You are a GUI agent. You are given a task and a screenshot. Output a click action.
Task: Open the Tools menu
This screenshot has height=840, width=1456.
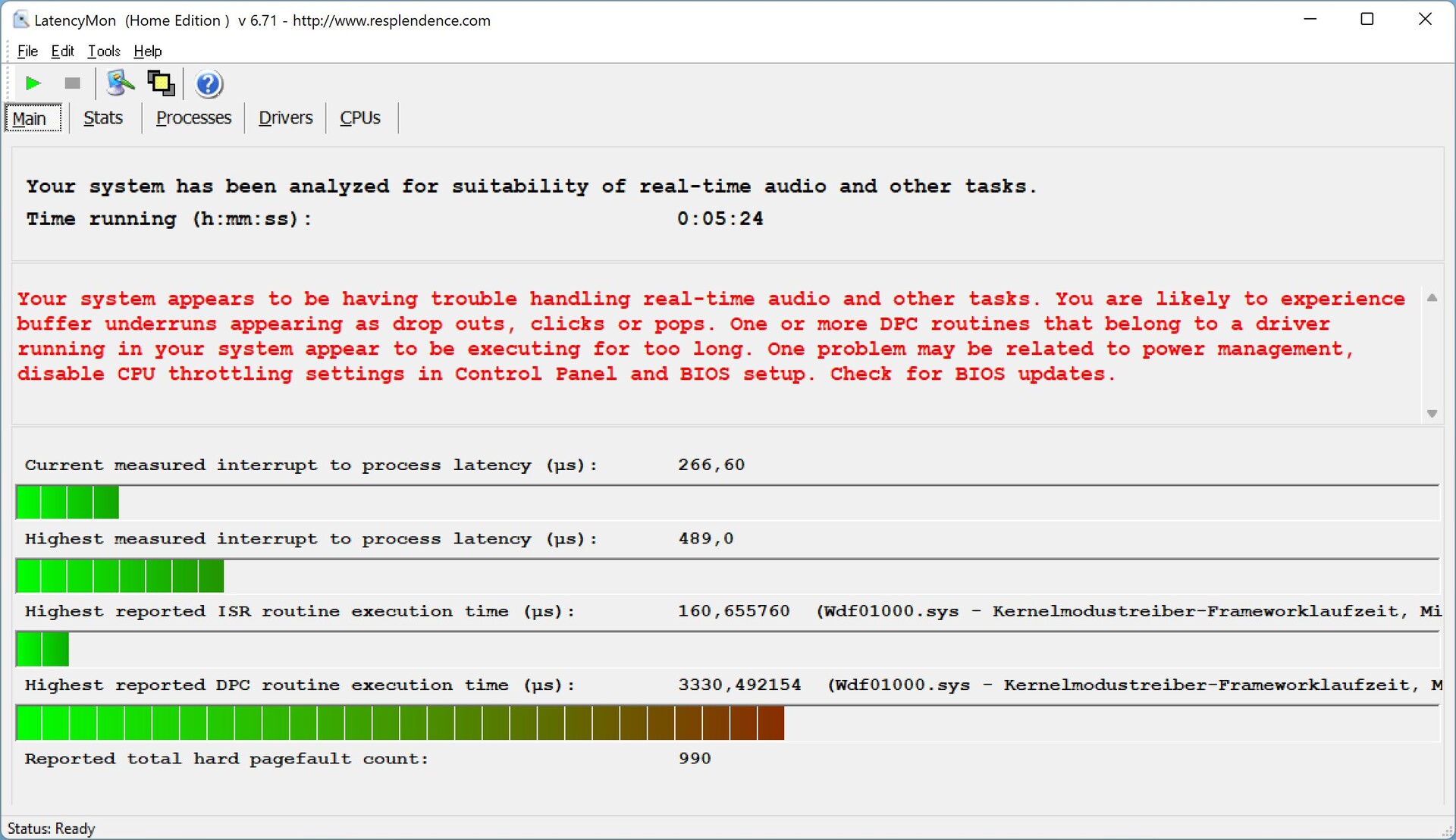[x=104, y=51]
